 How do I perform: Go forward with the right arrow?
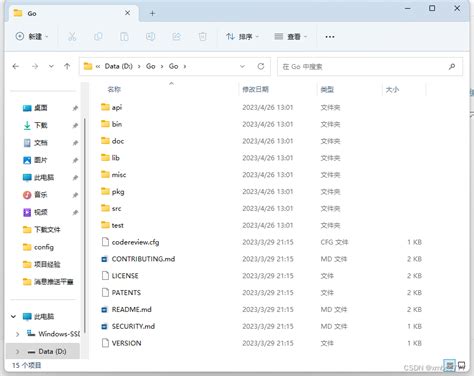(35, 66)
